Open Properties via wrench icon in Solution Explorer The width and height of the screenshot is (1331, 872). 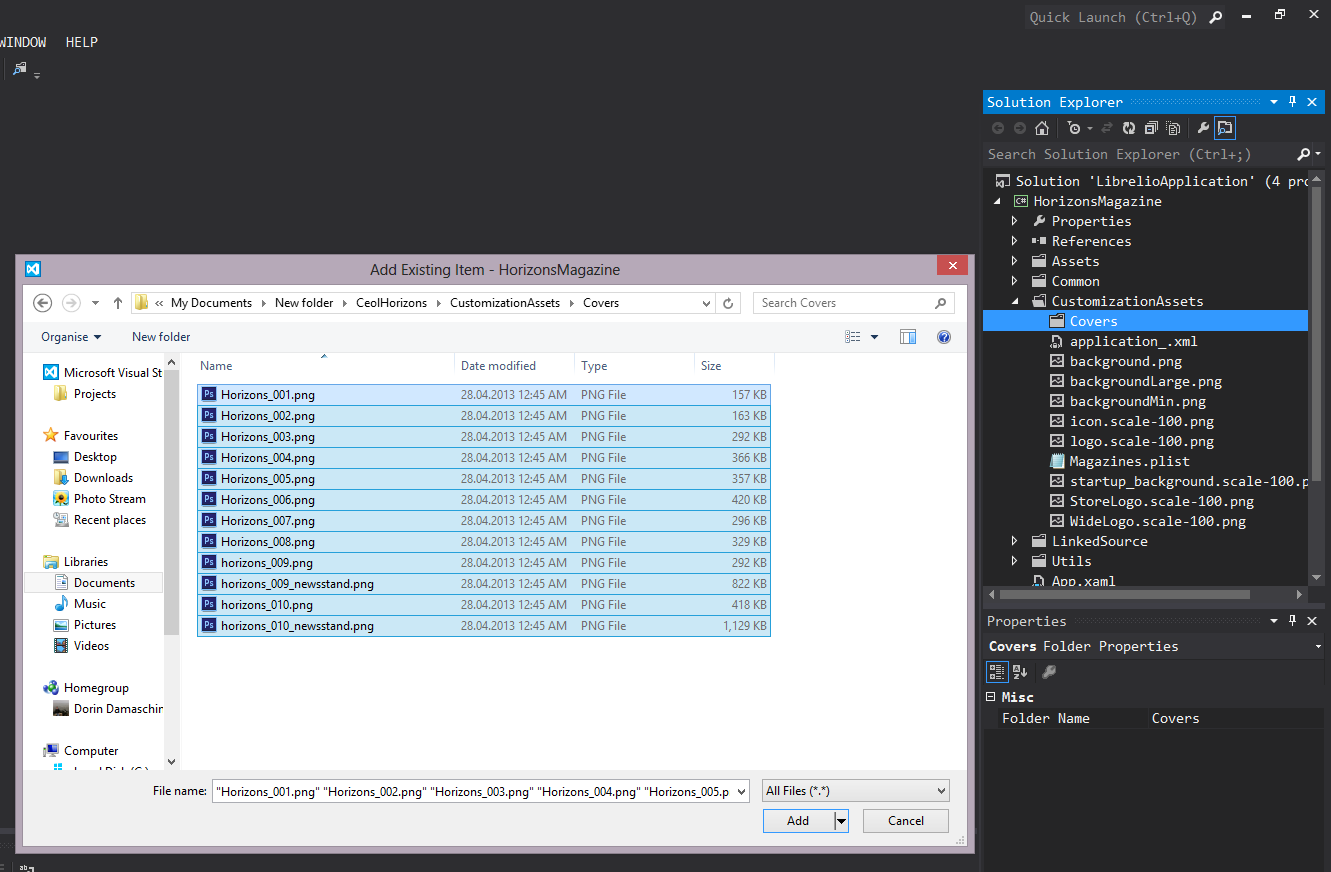pos(1203,128)
